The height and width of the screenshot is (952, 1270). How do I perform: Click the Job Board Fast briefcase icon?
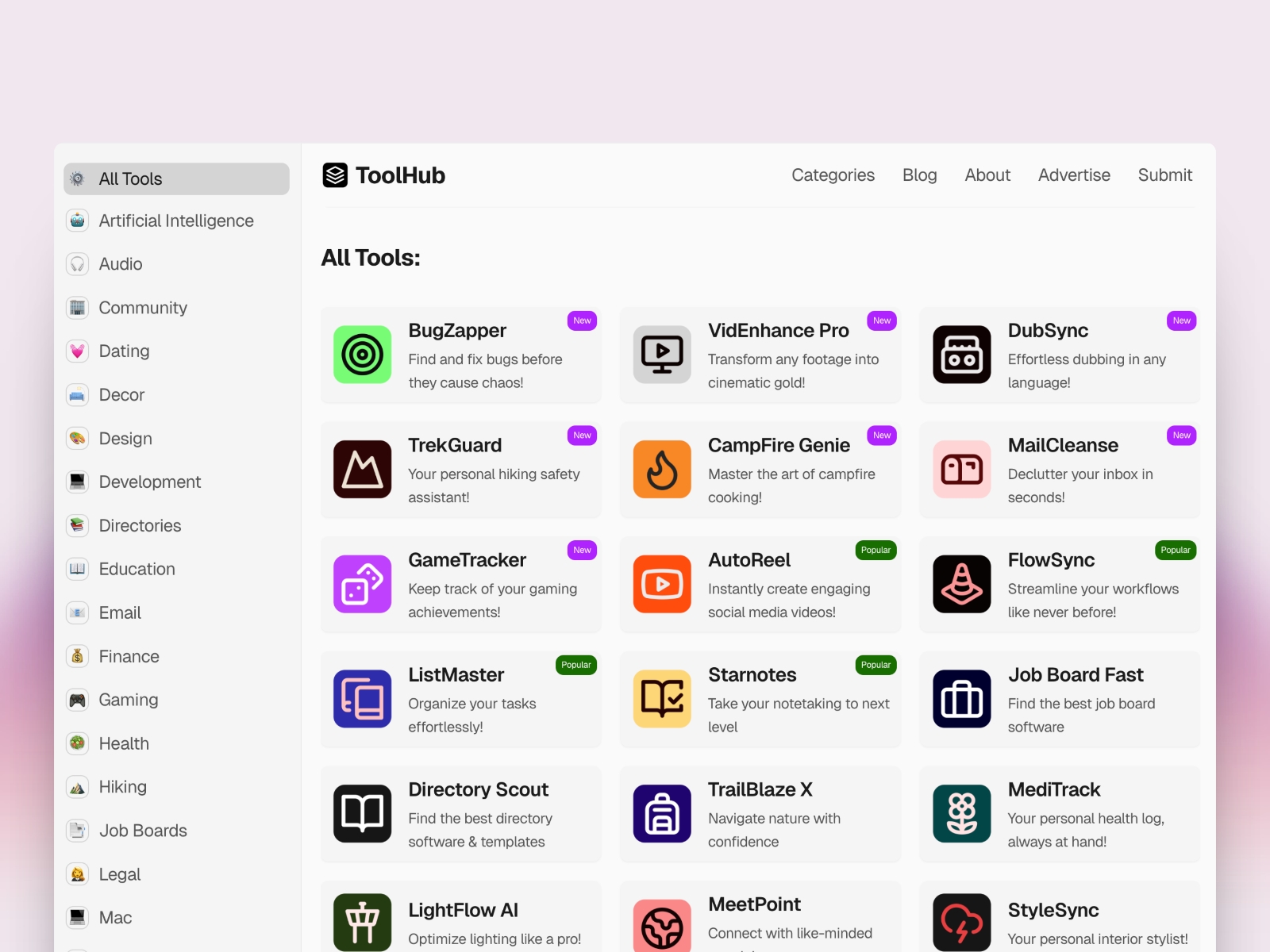(961, 699)
